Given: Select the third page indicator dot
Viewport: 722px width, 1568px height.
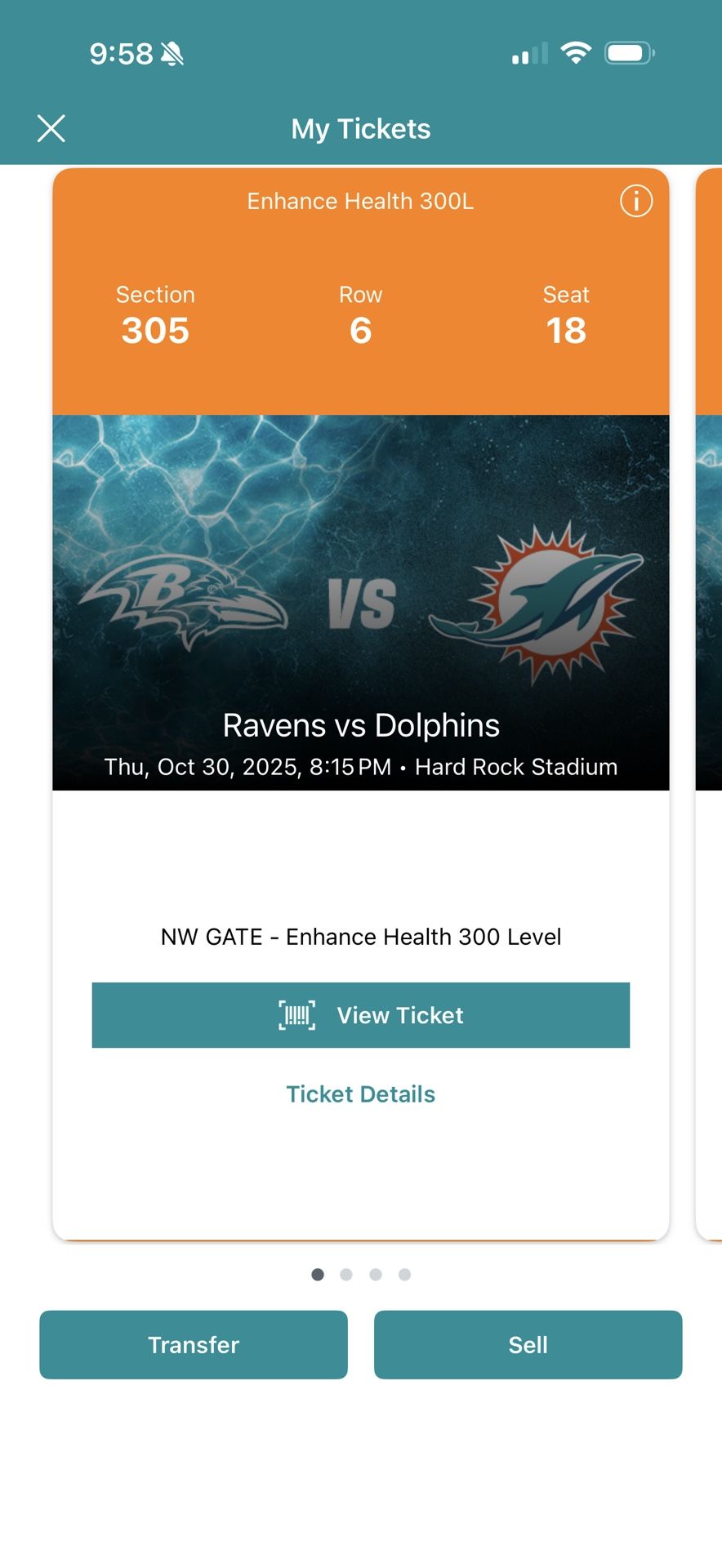Looking at the screenshot, I should 376,1275.
